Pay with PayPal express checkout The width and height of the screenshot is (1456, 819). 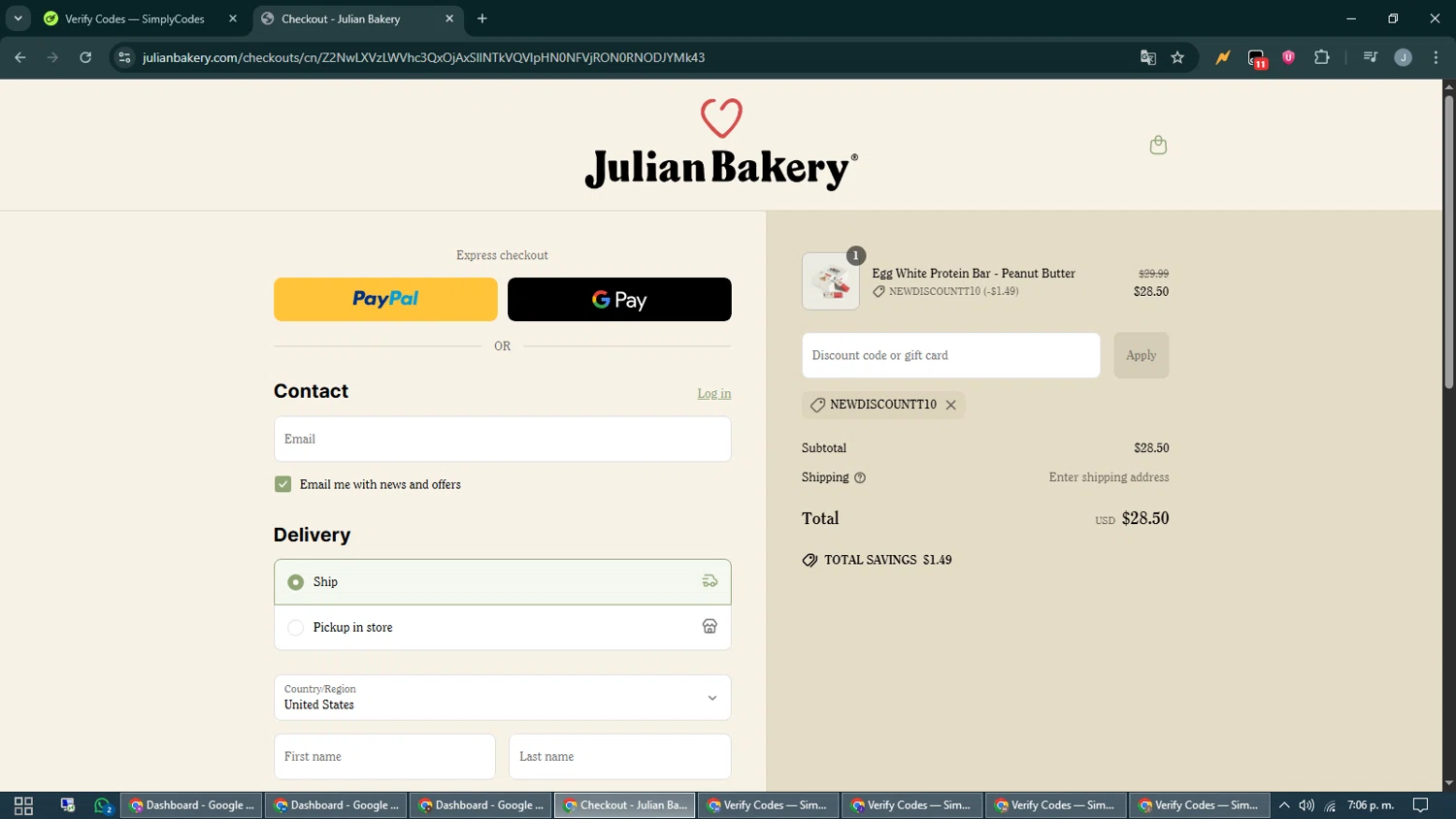pos(385,299)
